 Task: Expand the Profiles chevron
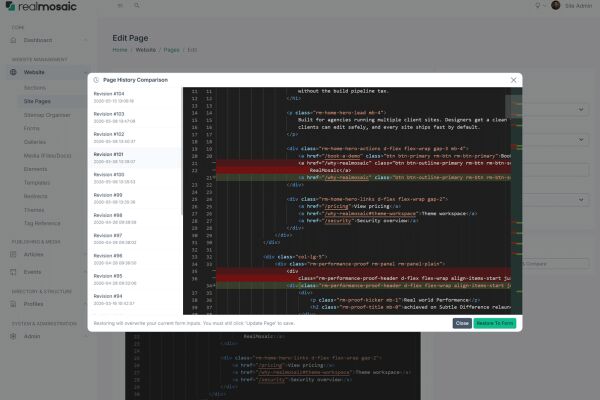85,304
